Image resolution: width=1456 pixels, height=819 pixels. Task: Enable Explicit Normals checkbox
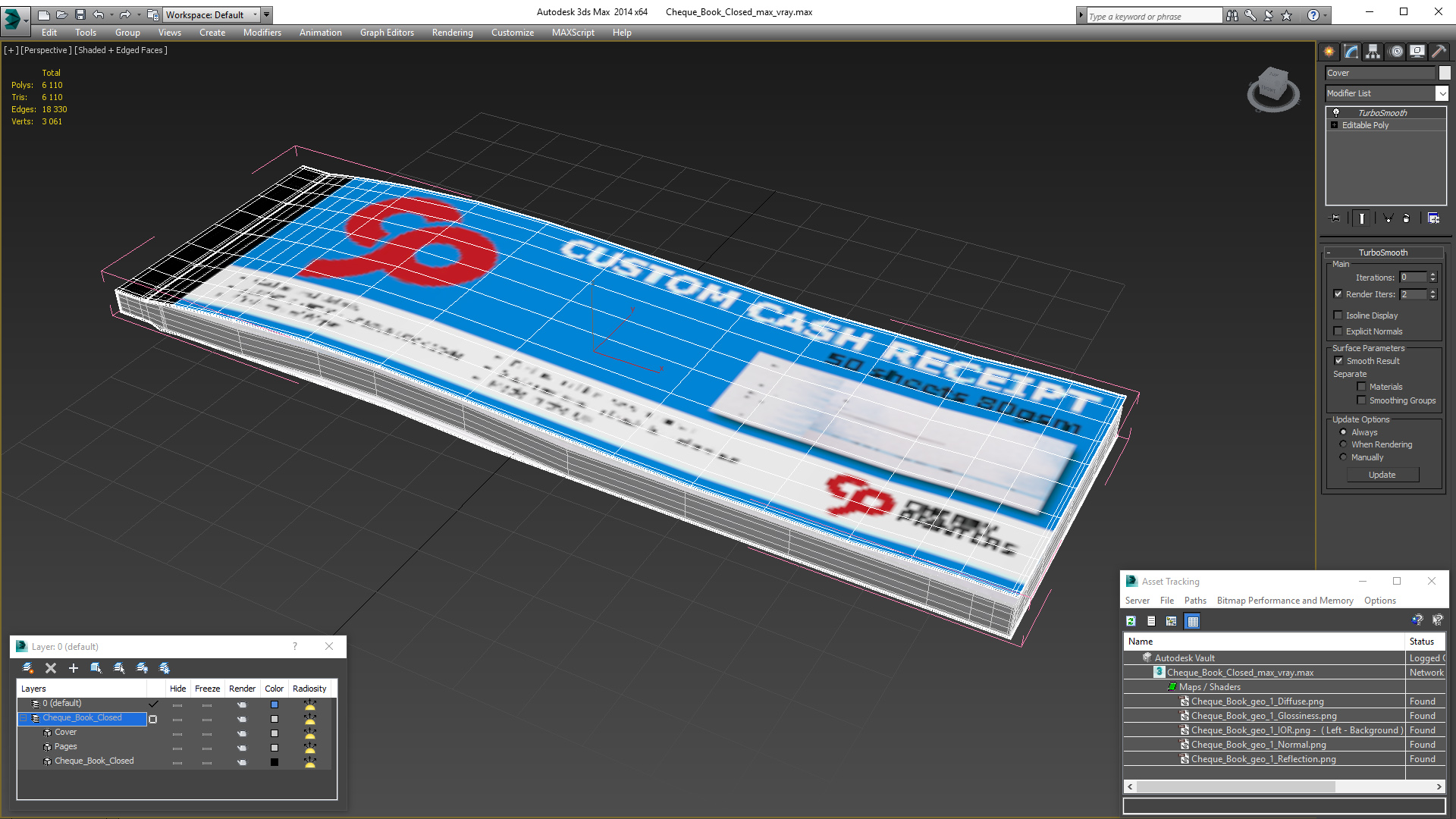click(x=1338, y=331)
